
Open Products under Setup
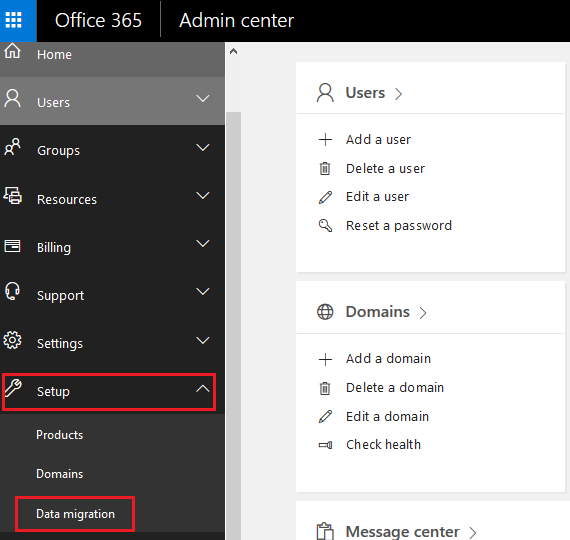coord(60,435)
